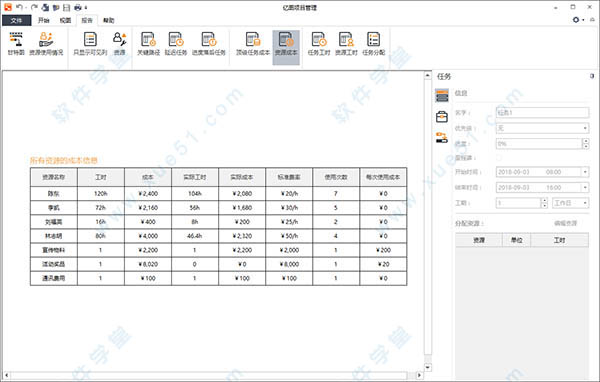Click the horizontal scrollbar right arrow
The height and width of the screenshot is (382, 600).
coord(419,375)
